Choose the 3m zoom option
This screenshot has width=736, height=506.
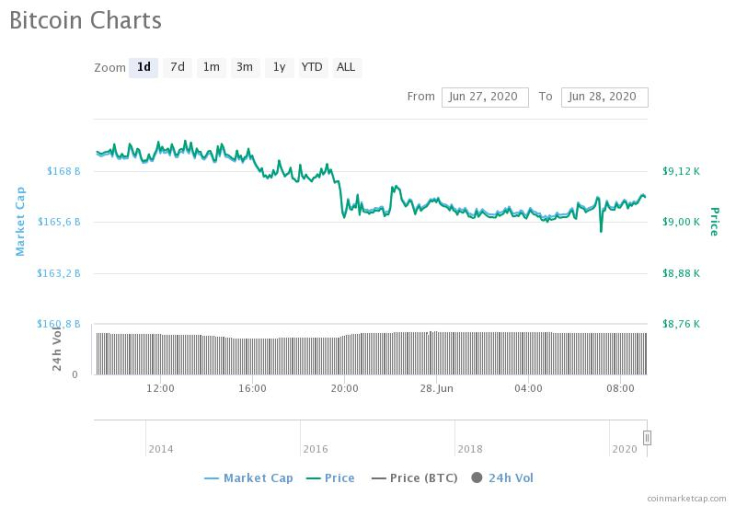[x=245, y=68]
